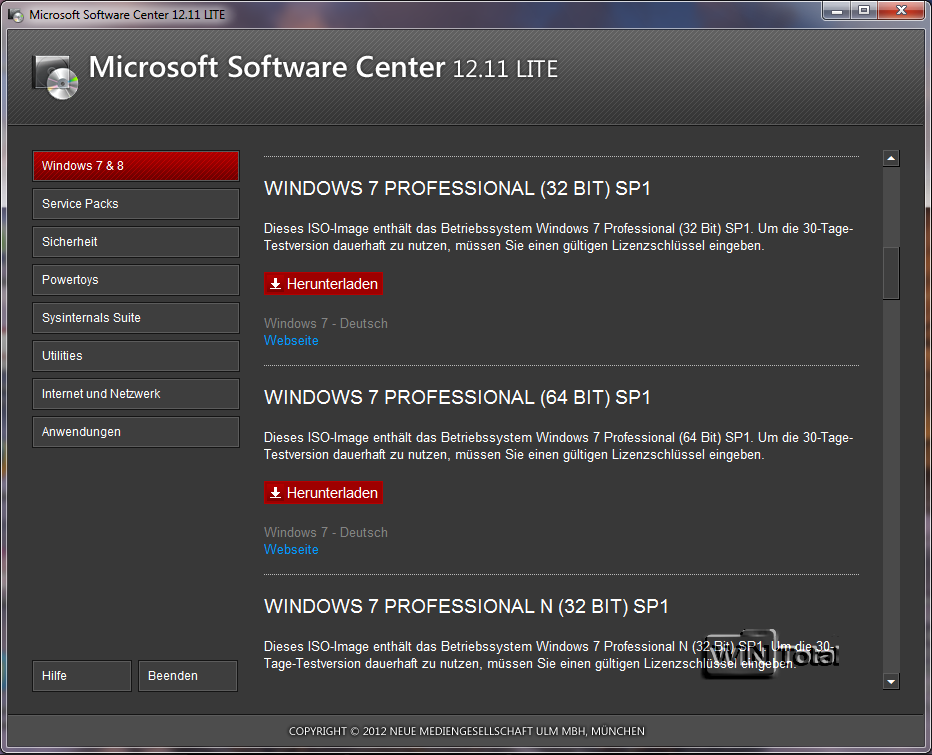Open the Windows 7 & 8 category
The width and height of the screenshot is (932, 755).
136,166
